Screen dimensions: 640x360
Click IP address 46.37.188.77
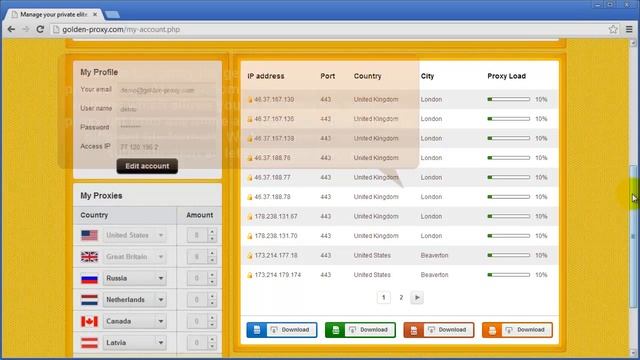[272, 178]
